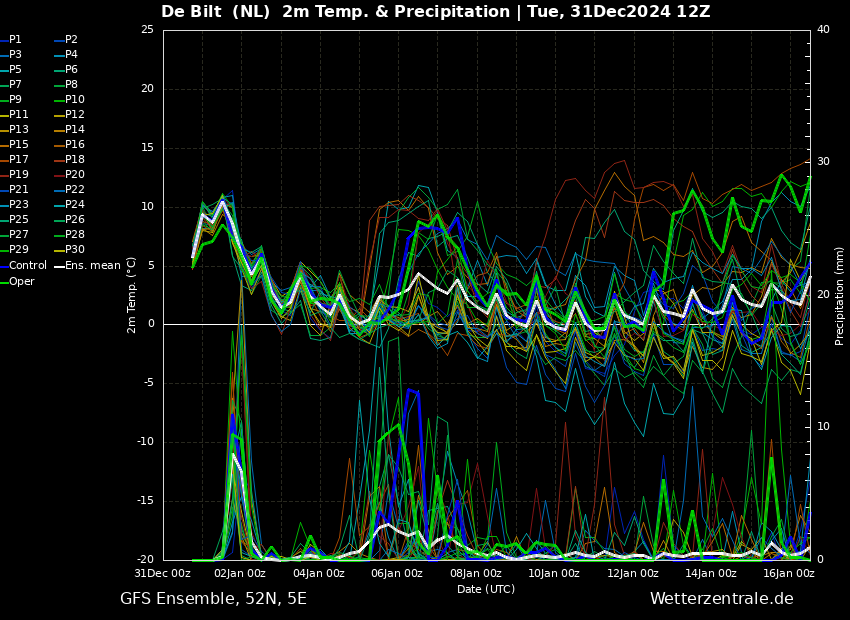Click the 16Jan 00z date axis label

pos(789,573)
